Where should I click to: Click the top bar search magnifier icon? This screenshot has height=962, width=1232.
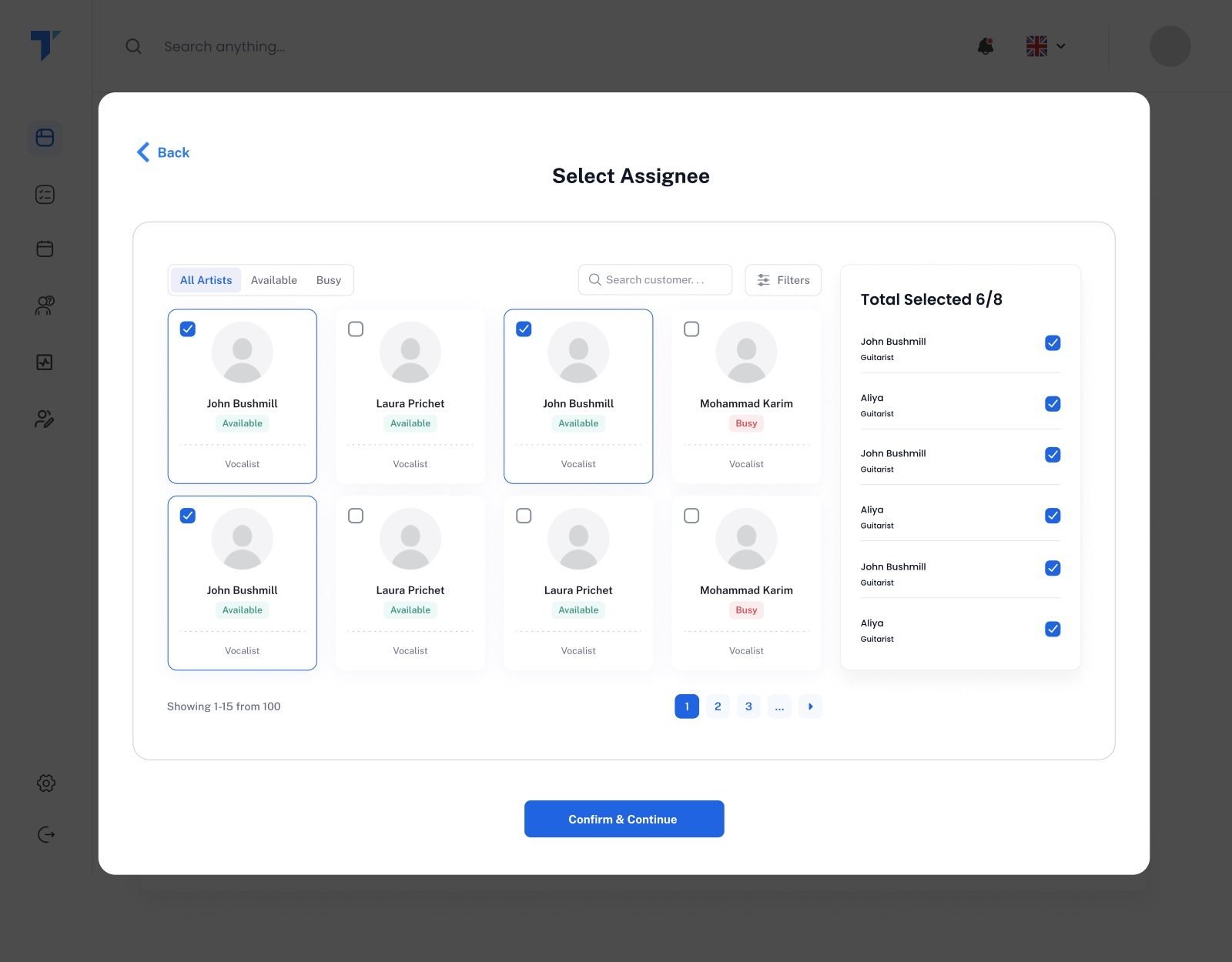133,46
